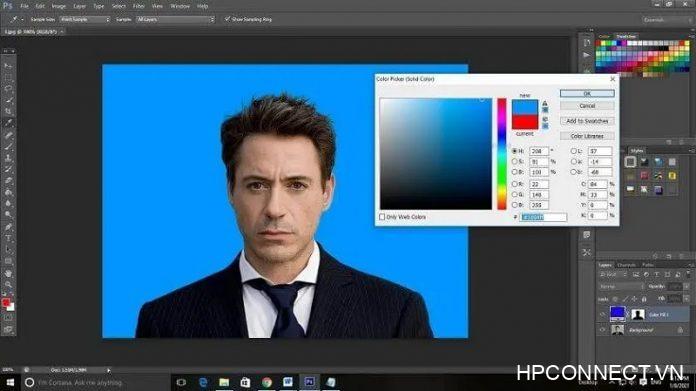Select the Pen tool
Viewport: 696px width, 391px height.
click(8, 227)
